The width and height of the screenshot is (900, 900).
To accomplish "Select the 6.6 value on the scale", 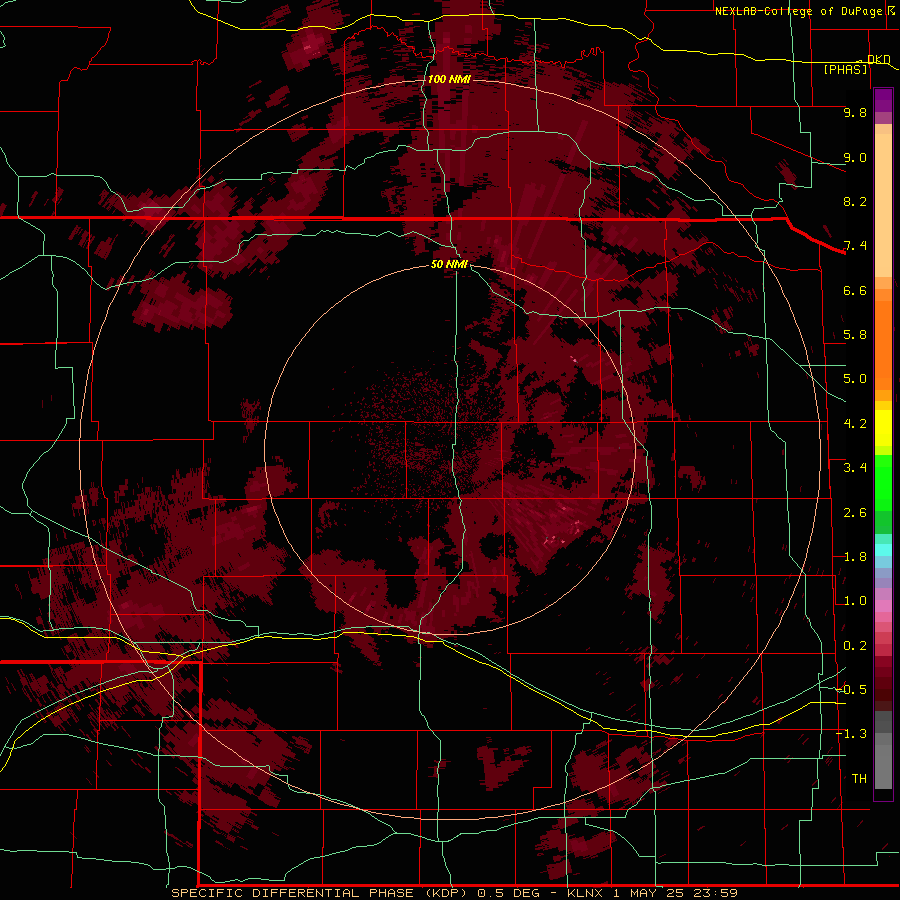I will pos(855,290).
